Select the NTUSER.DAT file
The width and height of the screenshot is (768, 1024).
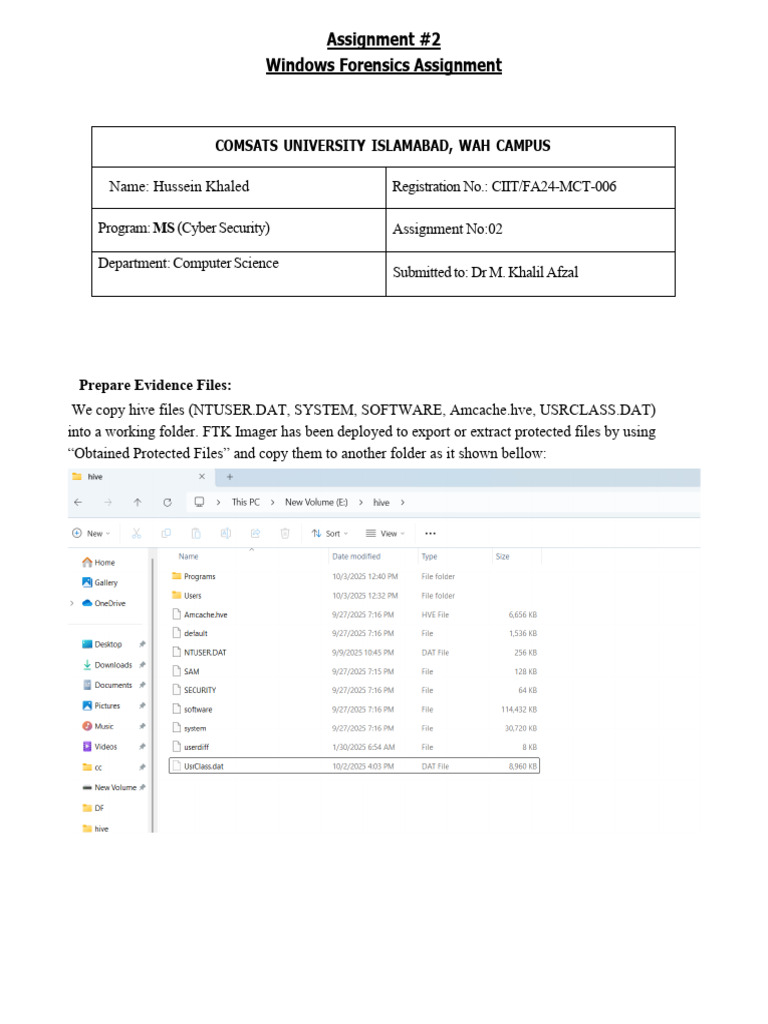pyautogui.click(x=355, y=652)
